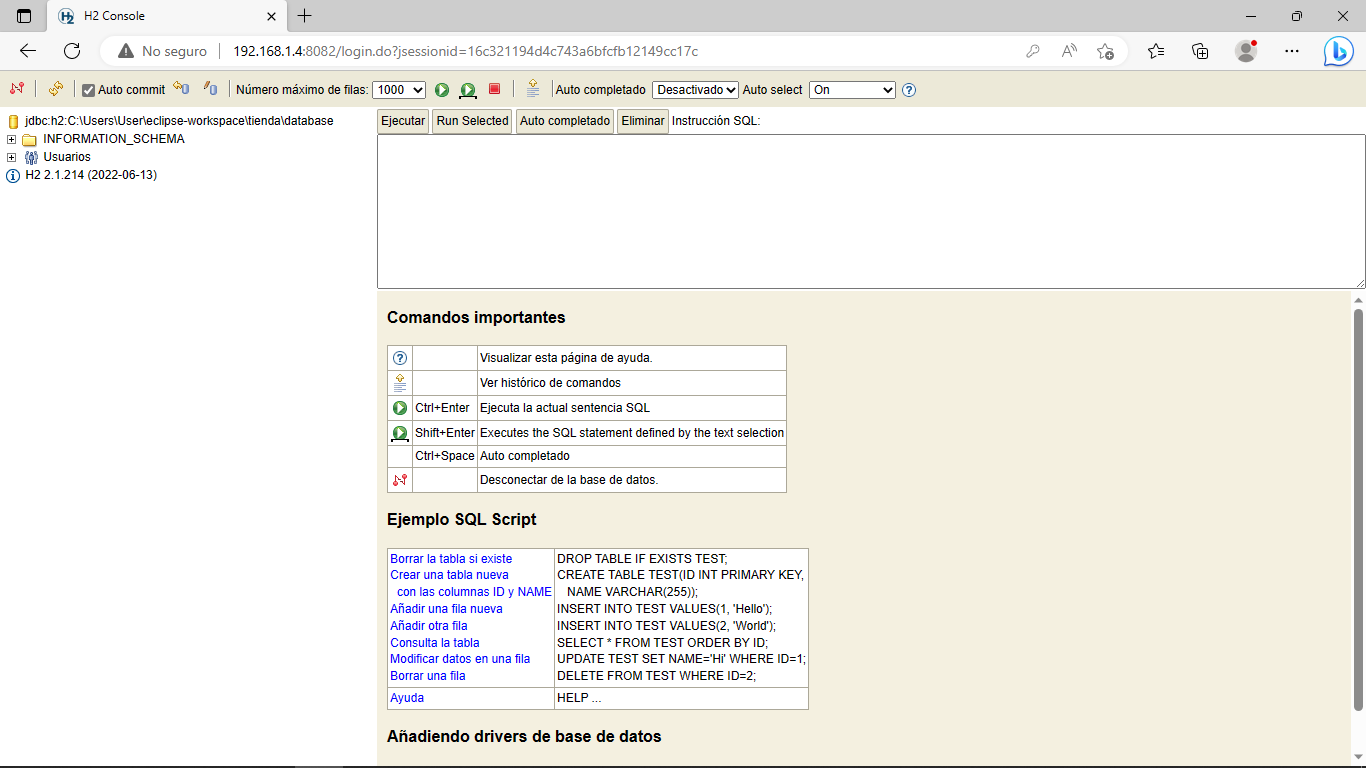Image resolution: width=1366 pixels, height=768 pixels.
Task: Click the Commit icon in toolbar
Action: [210, 89]
